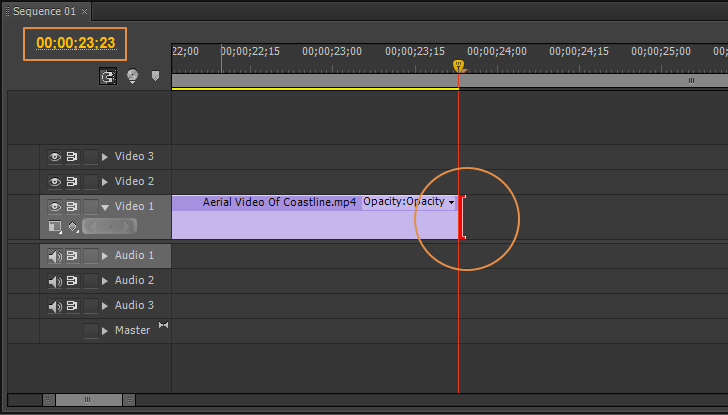The width and height of the screenshot is (728, 415).
Task: Select the Sequence 01 tab
Action: 44,11
